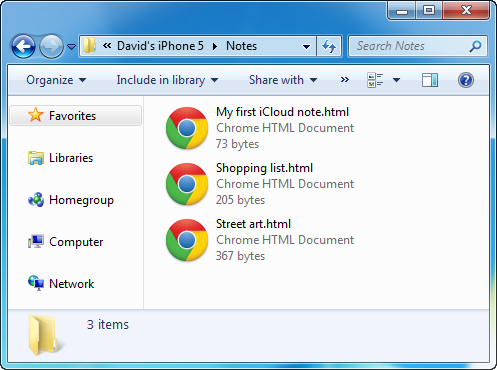Open the address bar history dropdown
The width and height of the screenshot is (497, 370).
[306, 46]
